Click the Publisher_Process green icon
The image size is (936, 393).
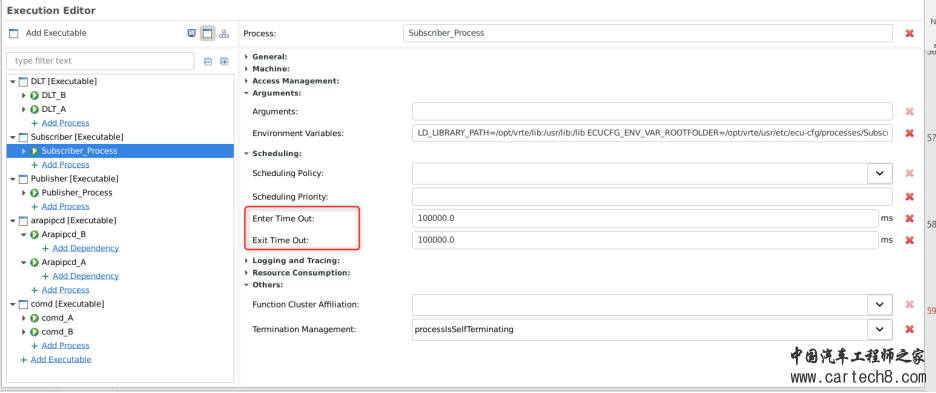point(35,193)
